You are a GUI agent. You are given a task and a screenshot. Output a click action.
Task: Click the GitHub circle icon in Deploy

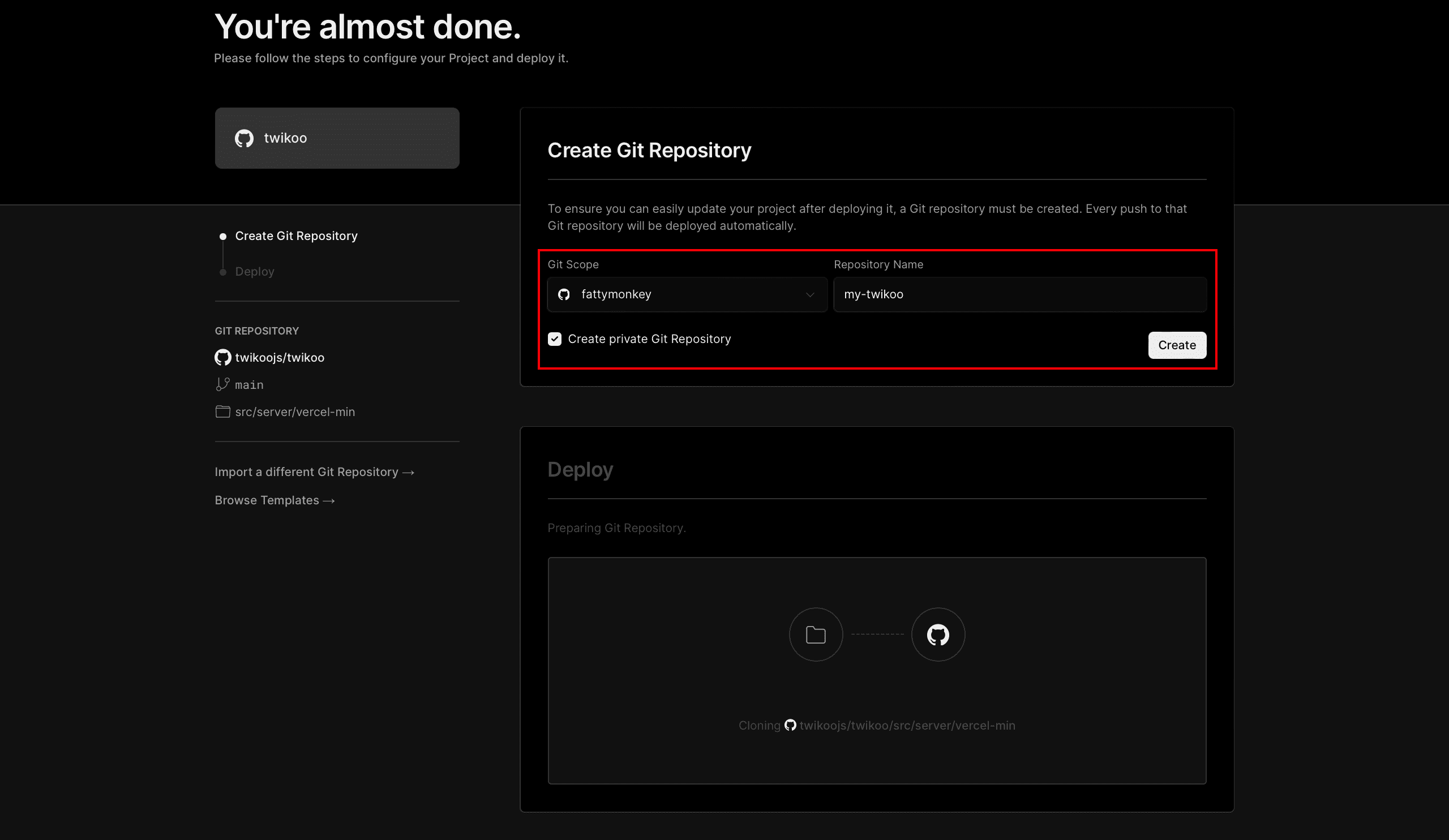[x=938, y=635]
